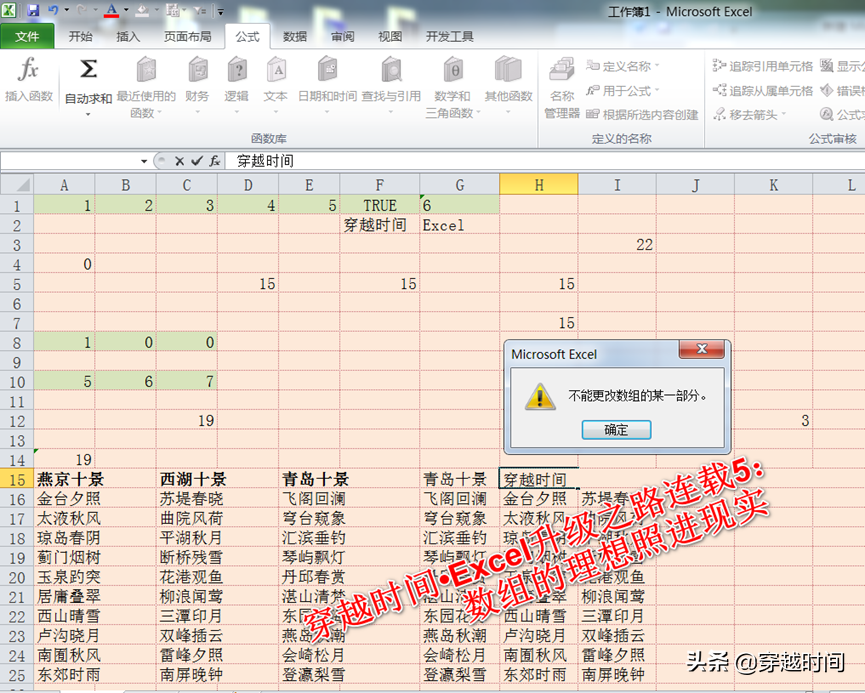Expand the Use in Formula dropdown arrow
The image size is (865, 693).
pyautogui.click(x=656, y=90)
